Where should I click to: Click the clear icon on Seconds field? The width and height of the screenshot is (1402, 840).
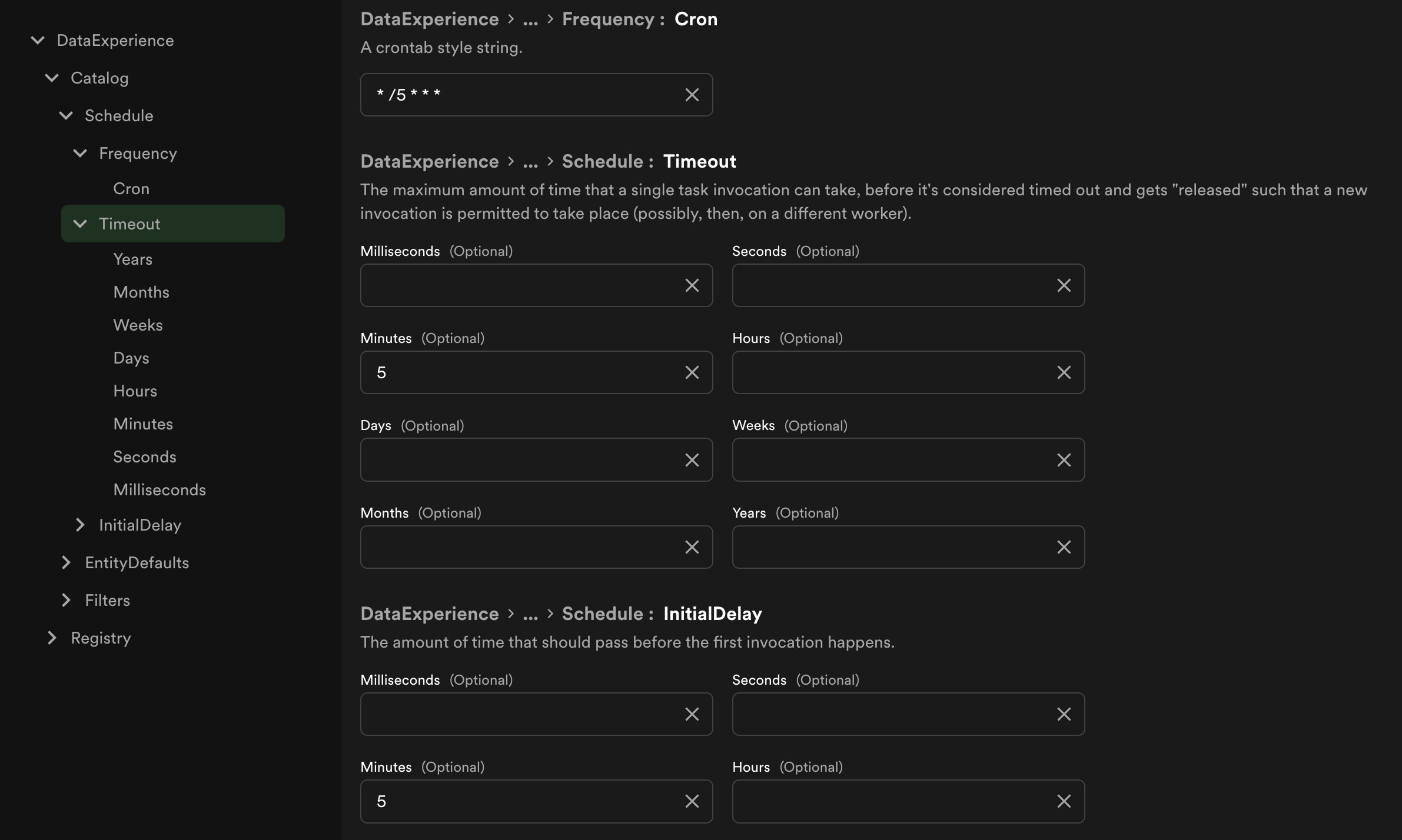pos(1063,284)
